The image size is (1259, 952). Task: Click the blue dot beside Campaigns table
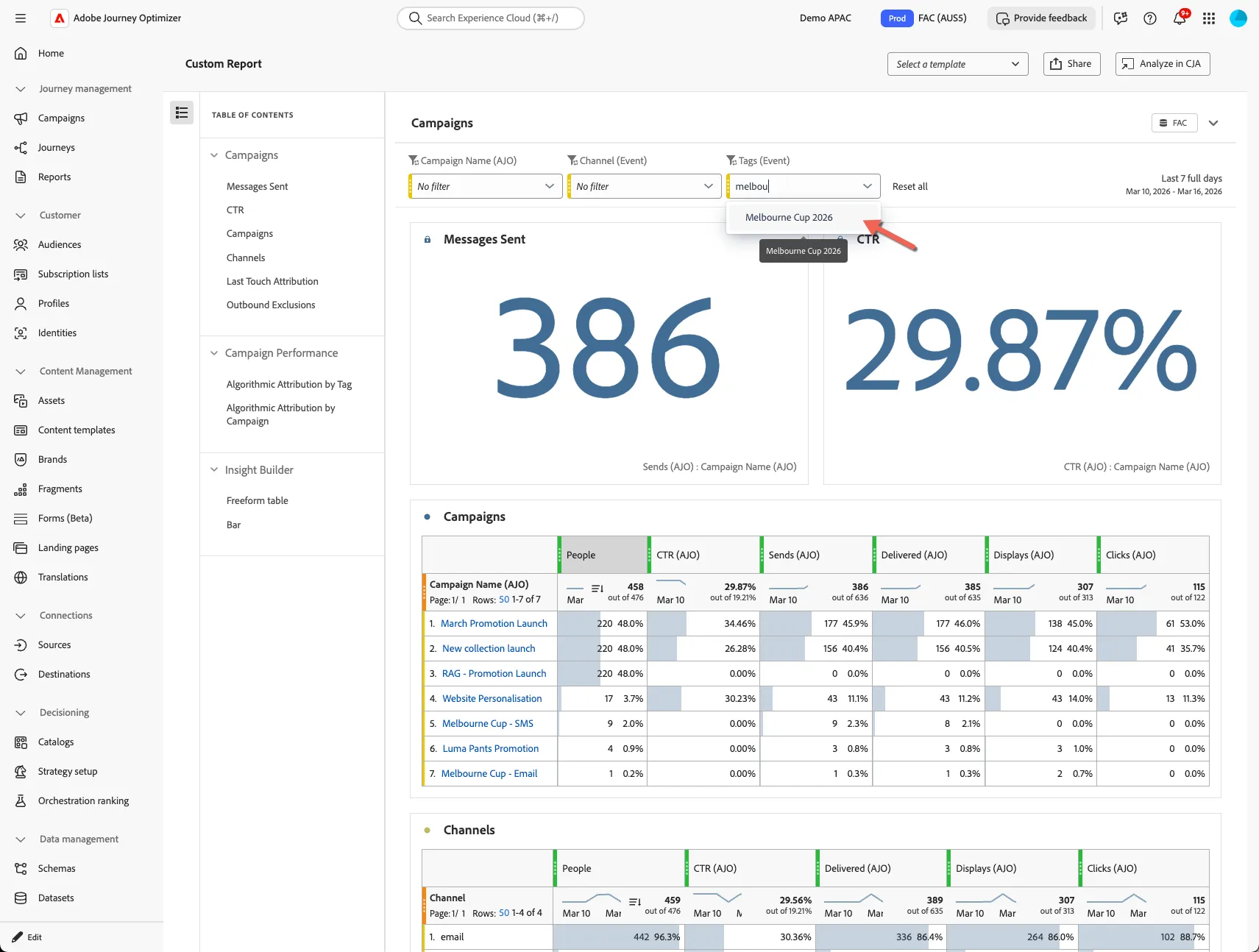(x=427, y=516)
